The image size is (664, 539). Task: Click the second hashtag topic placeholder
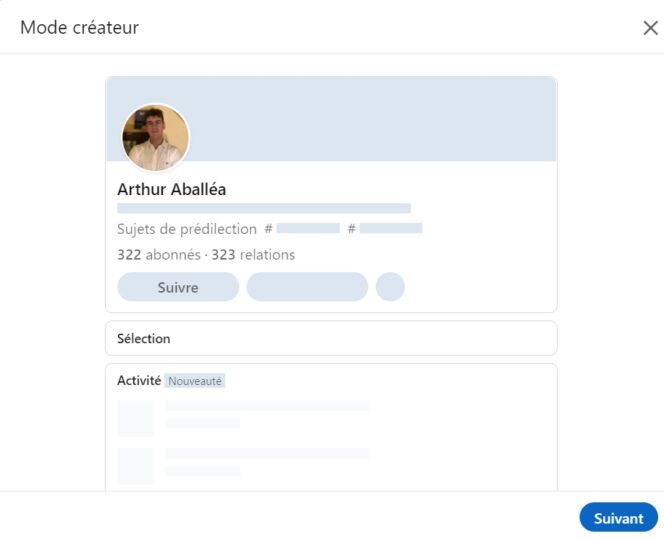click(x=391, y=229)
